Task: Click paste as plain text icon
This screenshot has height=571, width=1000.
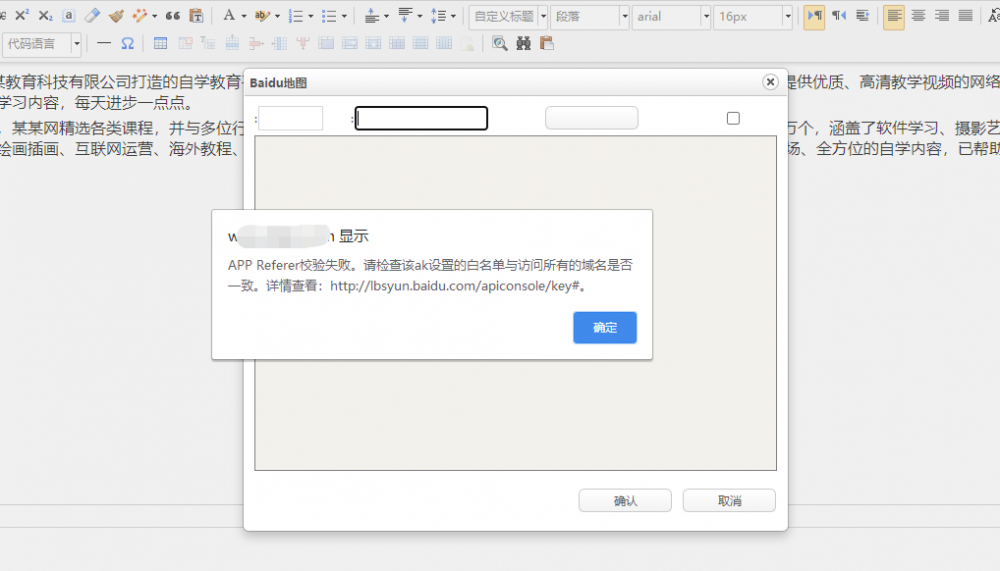Action: pos(196,15)
